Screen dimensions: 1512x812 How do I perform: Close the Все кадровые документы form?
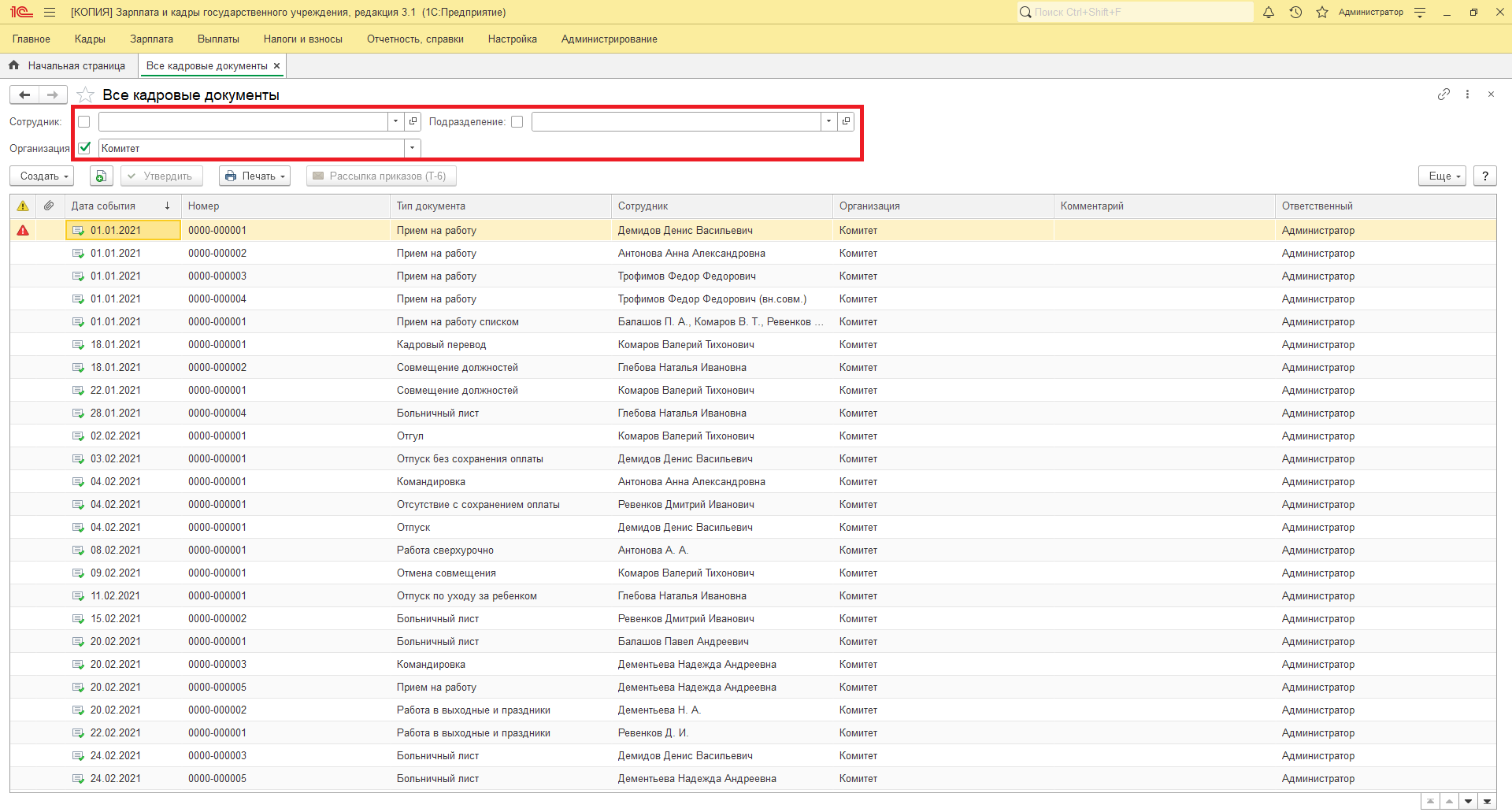1491,95
